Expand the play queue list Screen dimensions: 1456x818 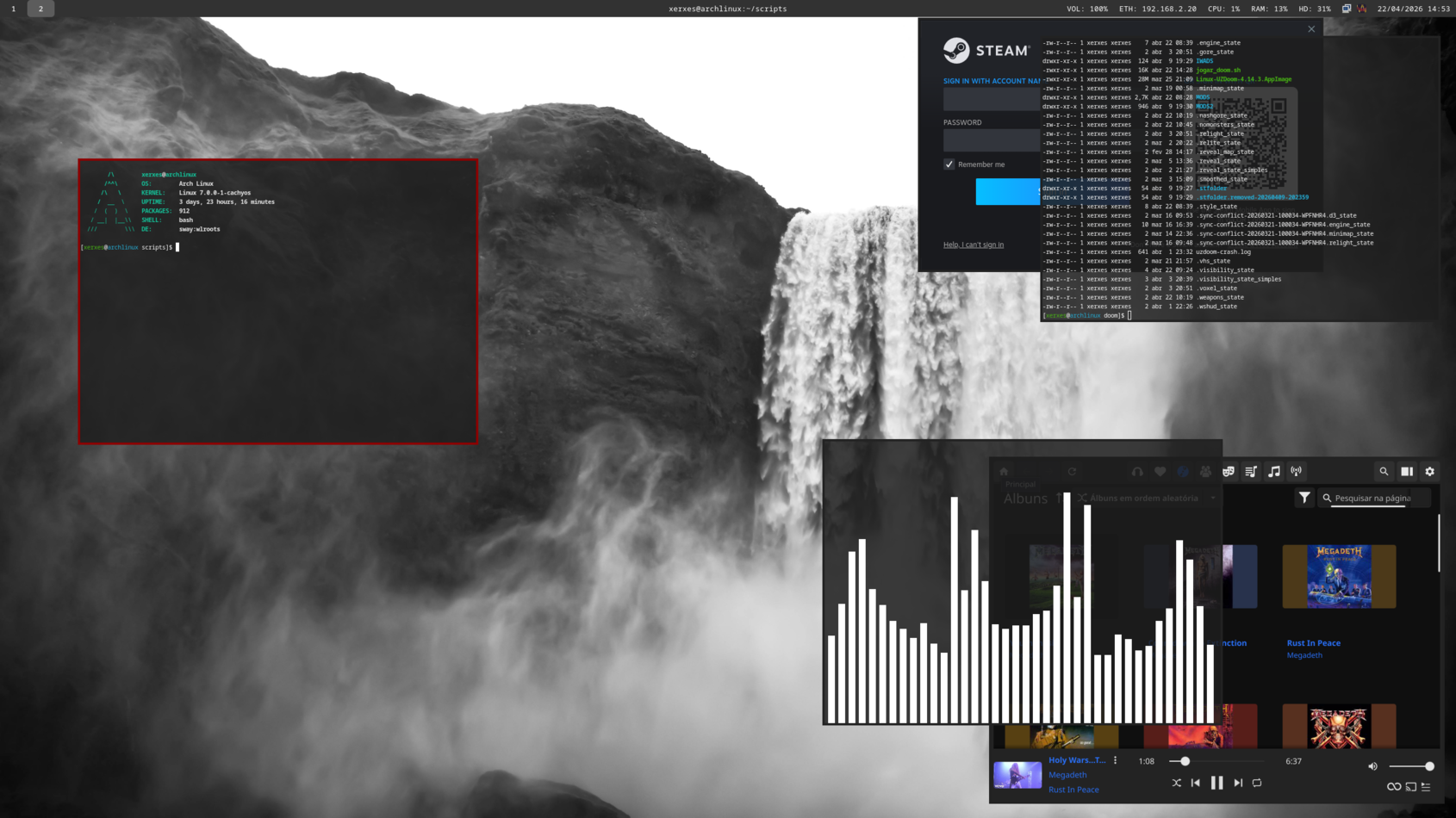1427,787
